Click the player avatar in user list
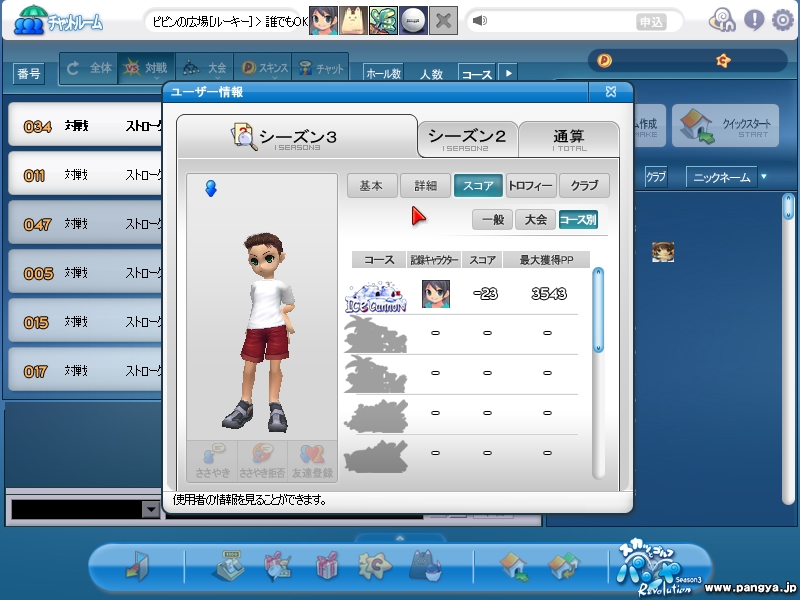This screenshot has width=800, height=600. 663,252
